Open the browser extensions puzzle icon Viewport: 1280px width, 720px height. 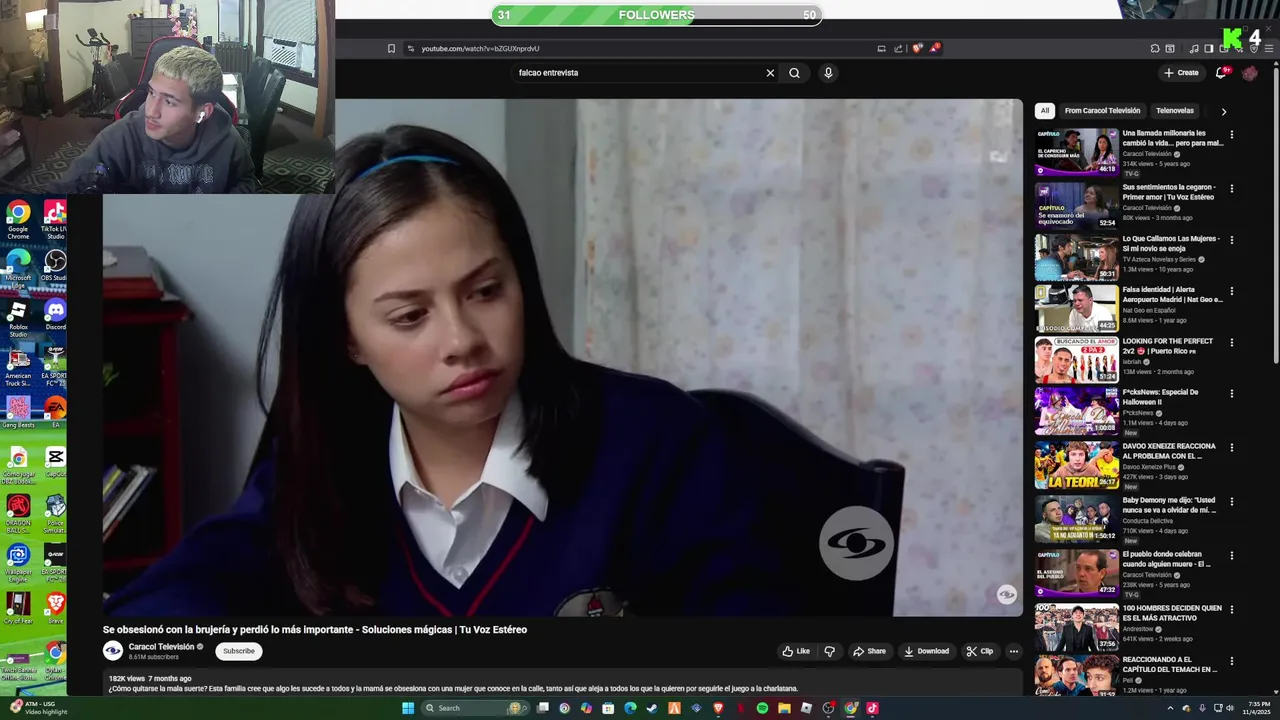pyautogui.click(x=1155, y=48)
